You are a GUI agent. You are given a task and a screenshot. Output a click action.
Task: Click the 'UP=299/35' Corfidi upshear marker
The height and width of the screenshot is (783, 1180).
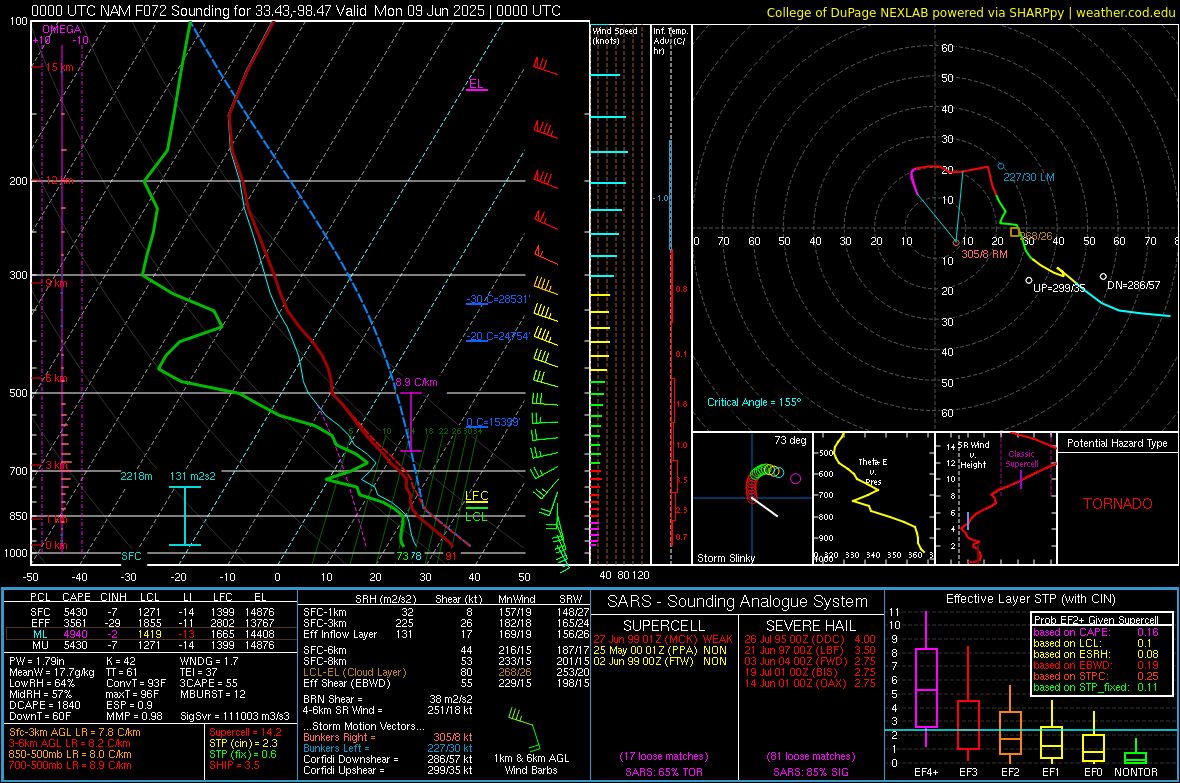pyautogui.click(x=1059, y=288)
